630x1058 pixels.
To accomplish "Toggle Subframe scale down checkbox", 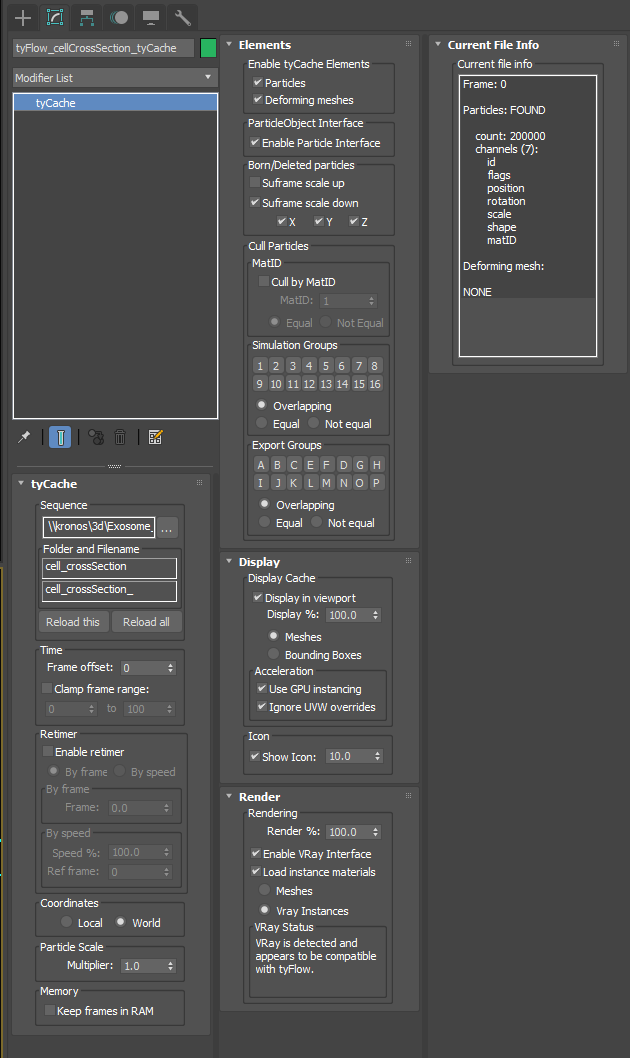I will click(255, 202).
